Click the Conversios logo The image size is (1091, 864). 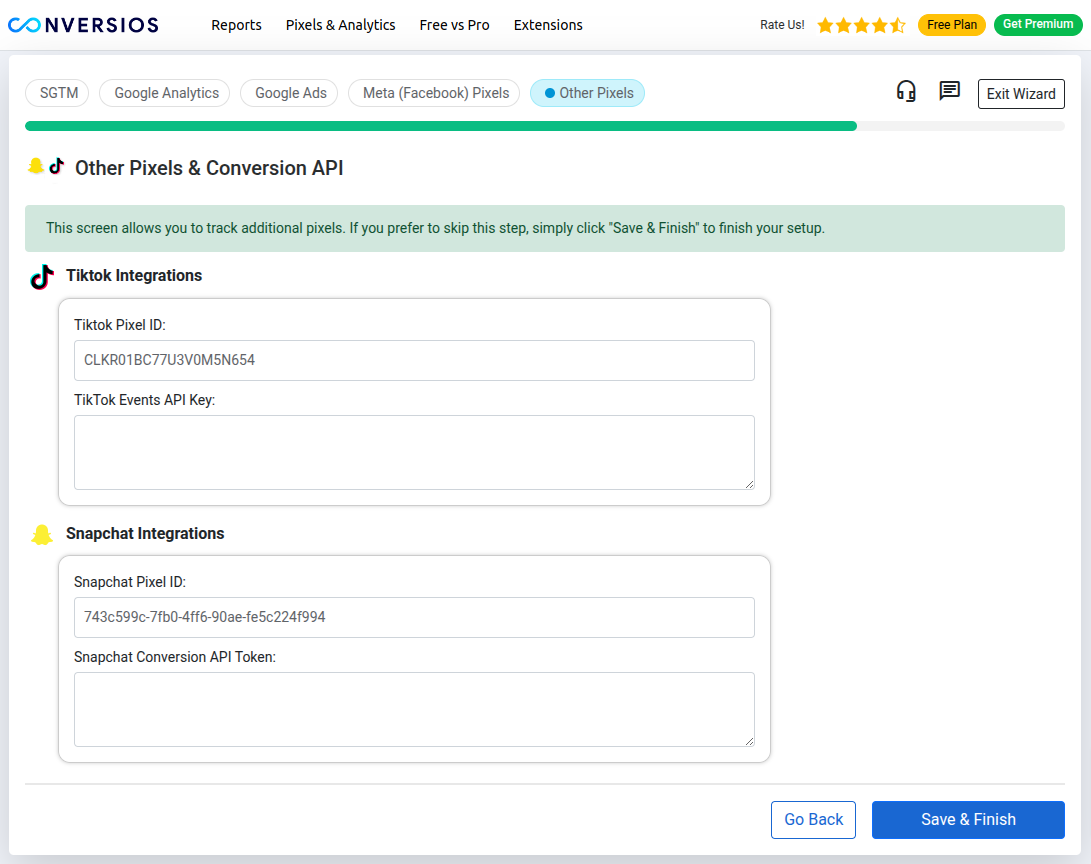pyautogui.click(x=83, y=25)
